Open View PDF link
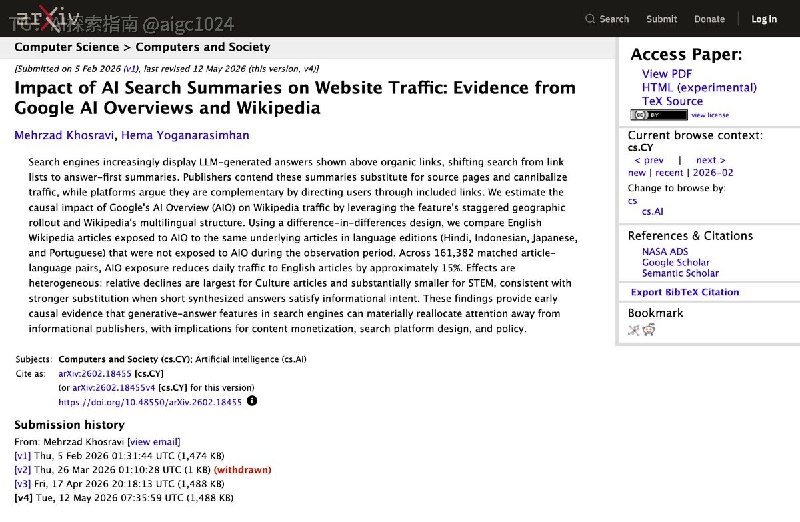 tap(667, 73)
